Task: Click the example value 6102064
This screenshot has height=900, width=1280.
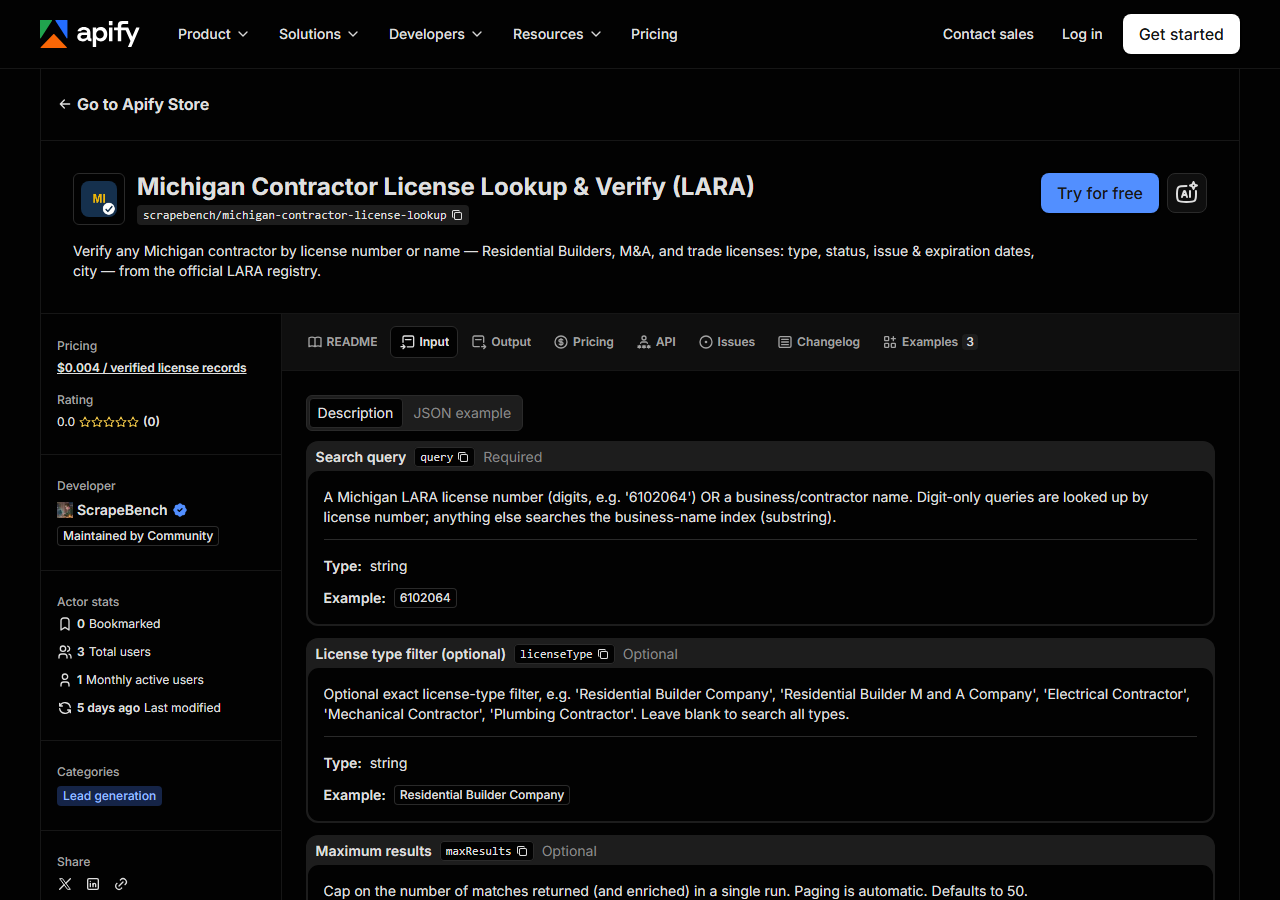Action: (426, 598)
